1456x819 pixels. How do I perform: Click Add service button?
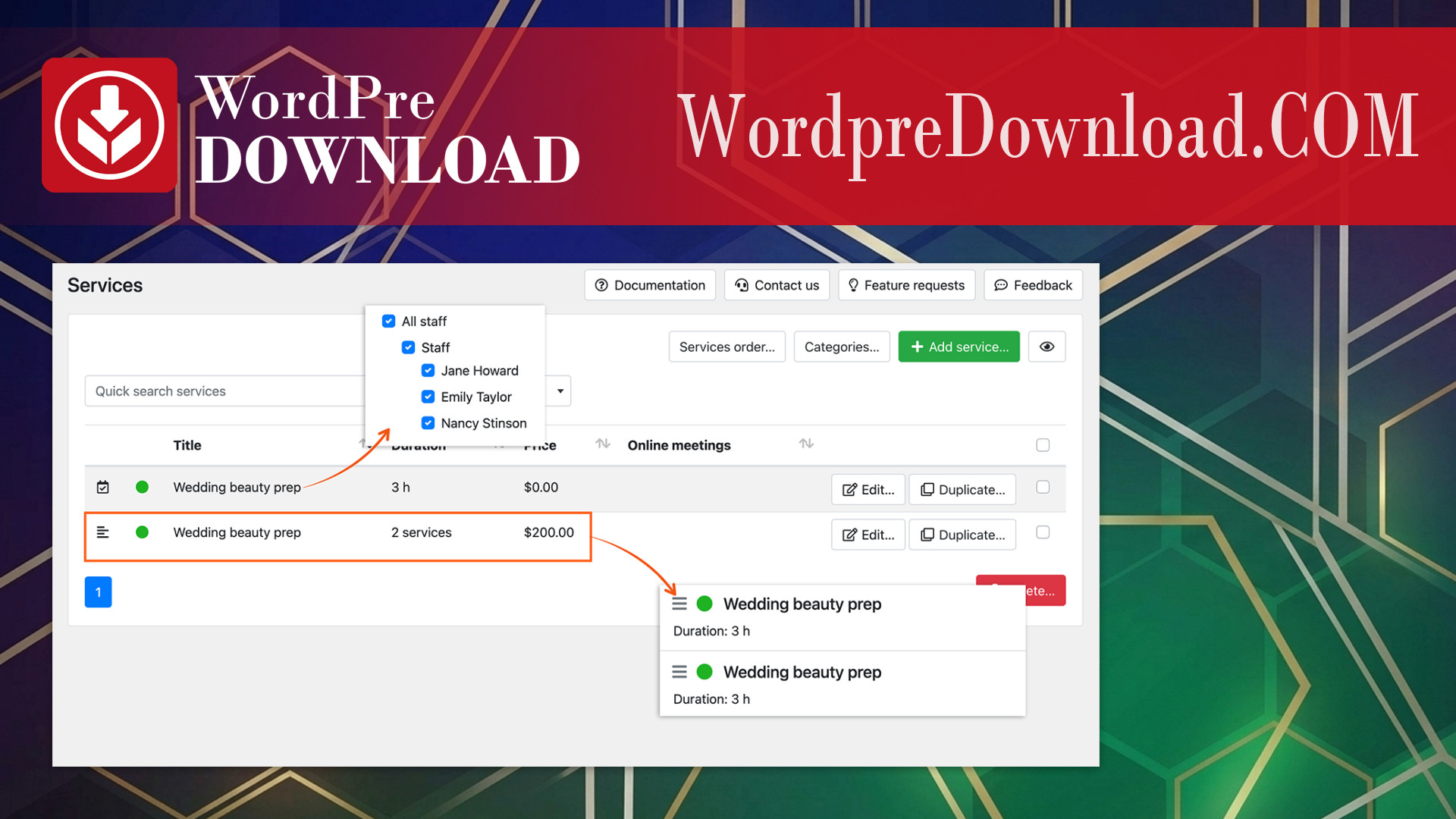(x=959, y=347)
